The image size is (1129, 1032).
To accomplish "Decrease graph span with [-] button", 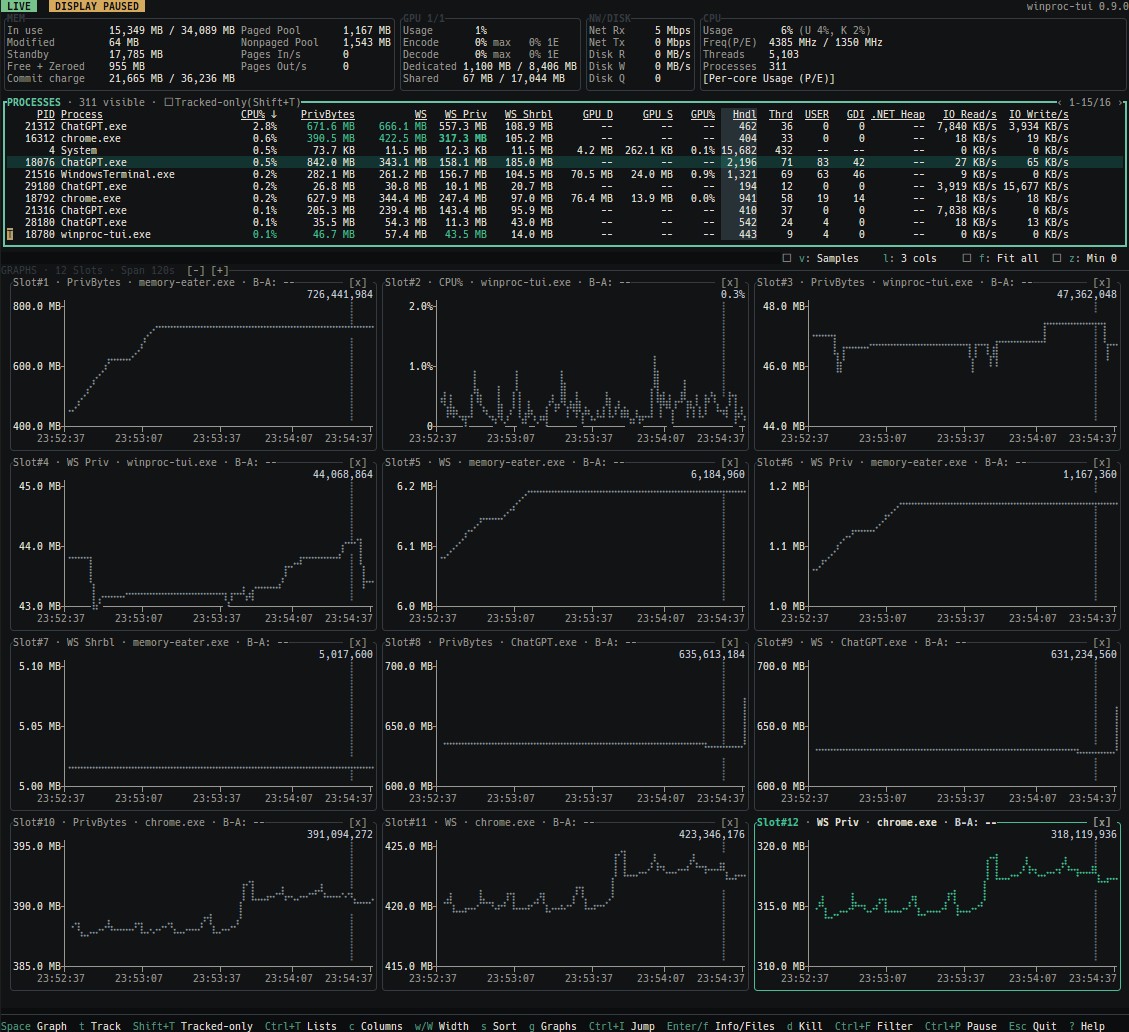I will tap(196, 271).
